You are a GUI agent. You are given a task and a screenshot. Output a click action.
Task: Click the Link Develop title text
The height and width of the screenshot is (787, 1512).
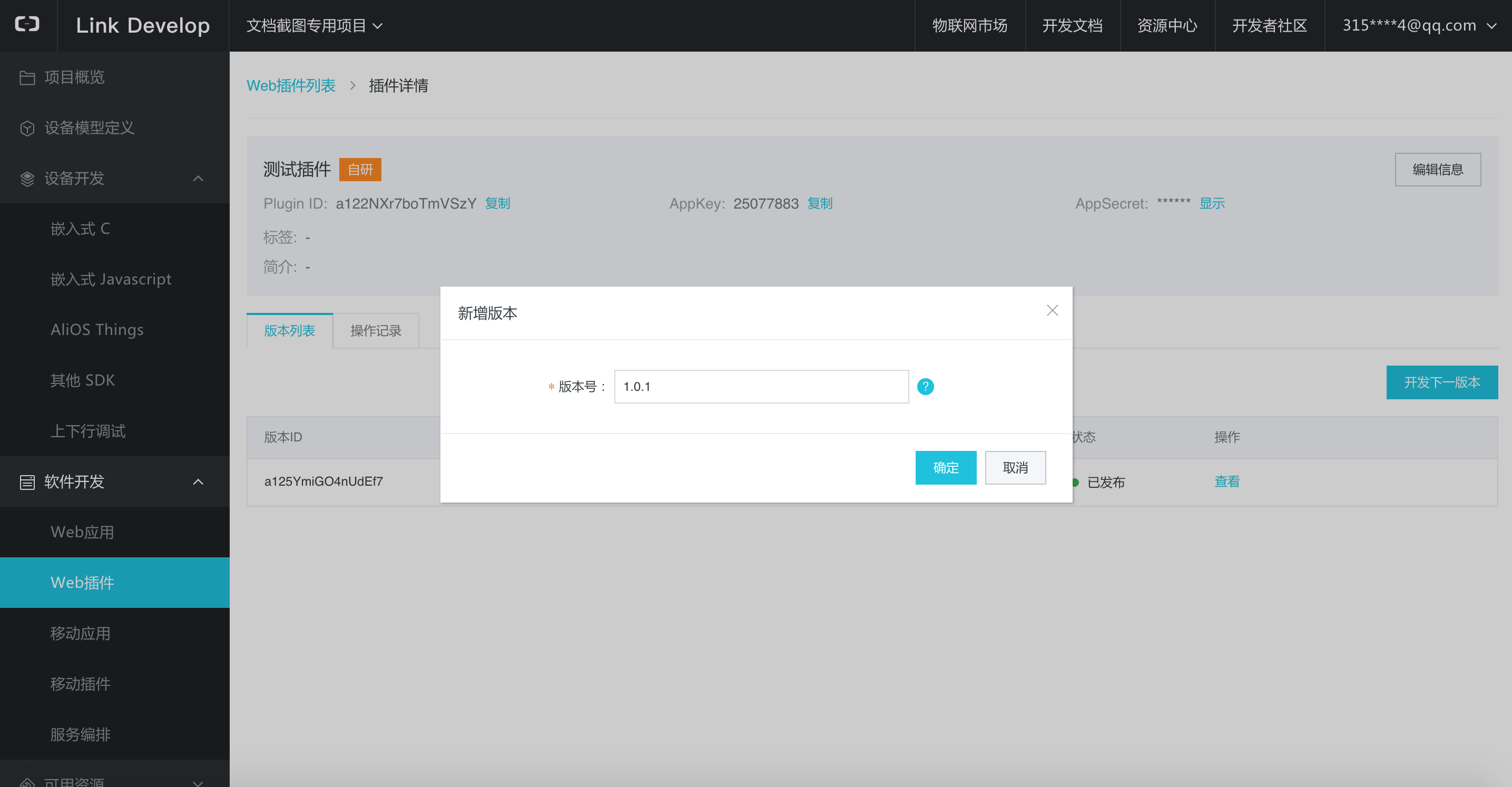pos(143,25)
